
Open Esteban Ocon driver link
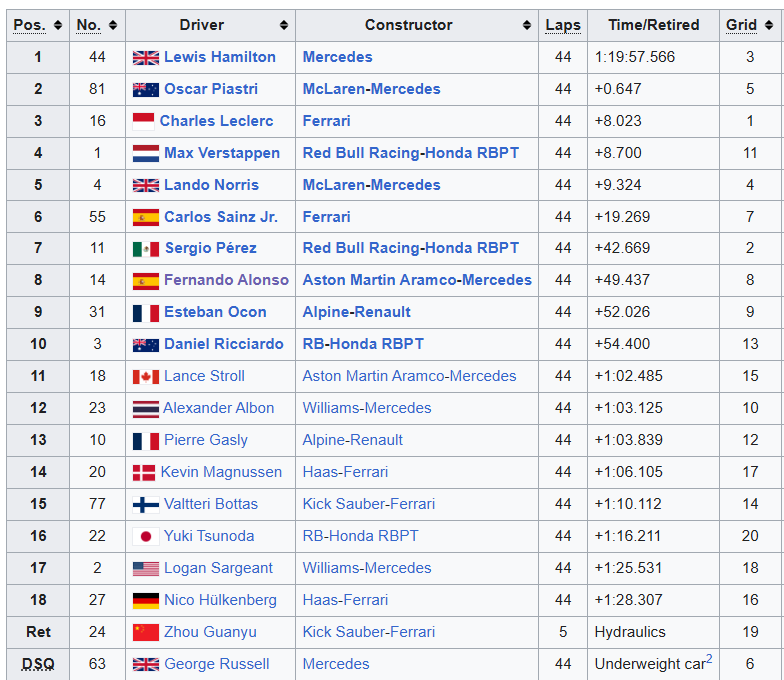215,312
